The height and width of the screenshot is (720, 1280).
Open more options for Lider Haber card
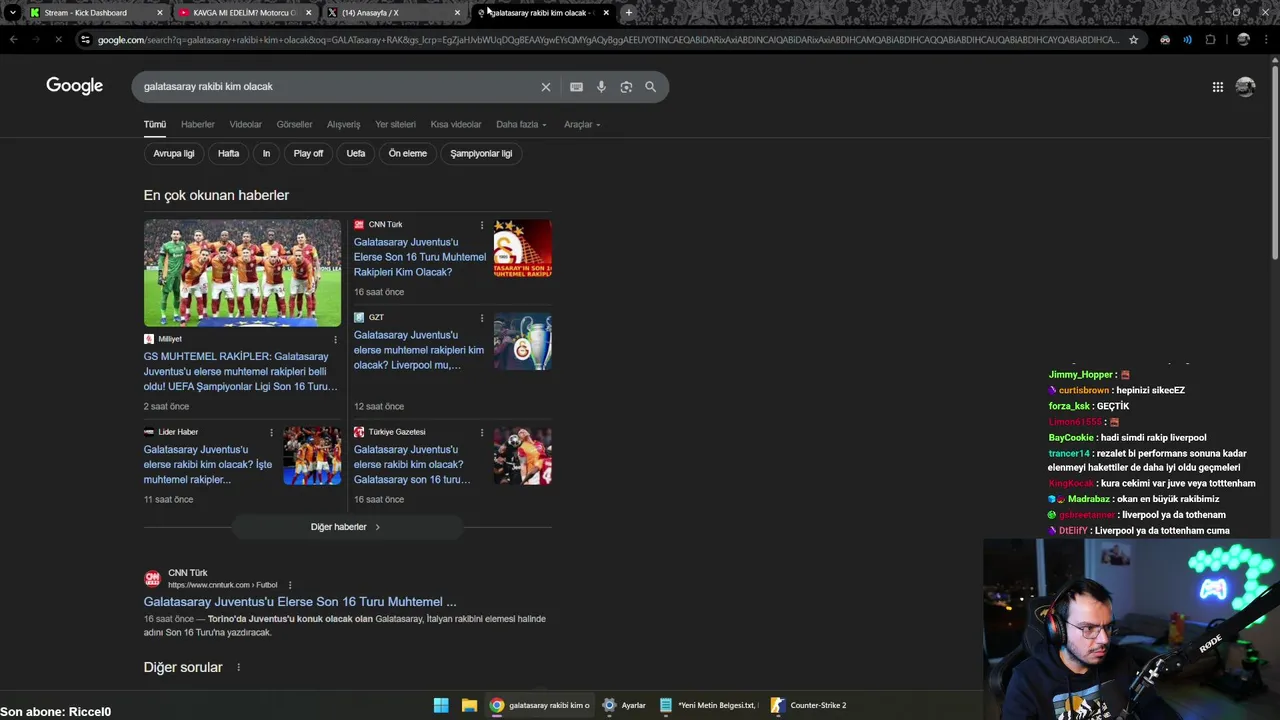(x=271, y=433)
